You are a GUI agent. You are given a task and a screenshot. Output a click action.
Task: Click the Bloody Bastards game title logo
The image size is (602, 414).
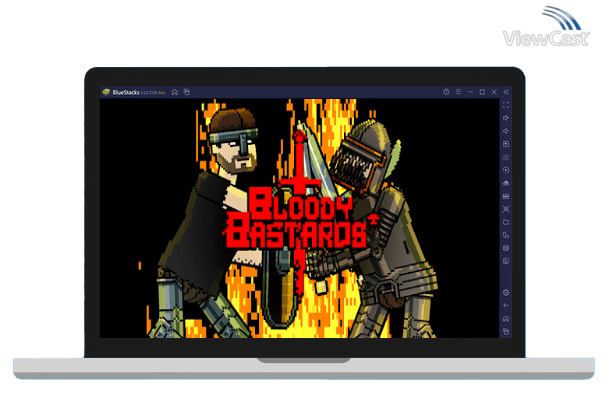pyautogui.click(x=301, y=218)
